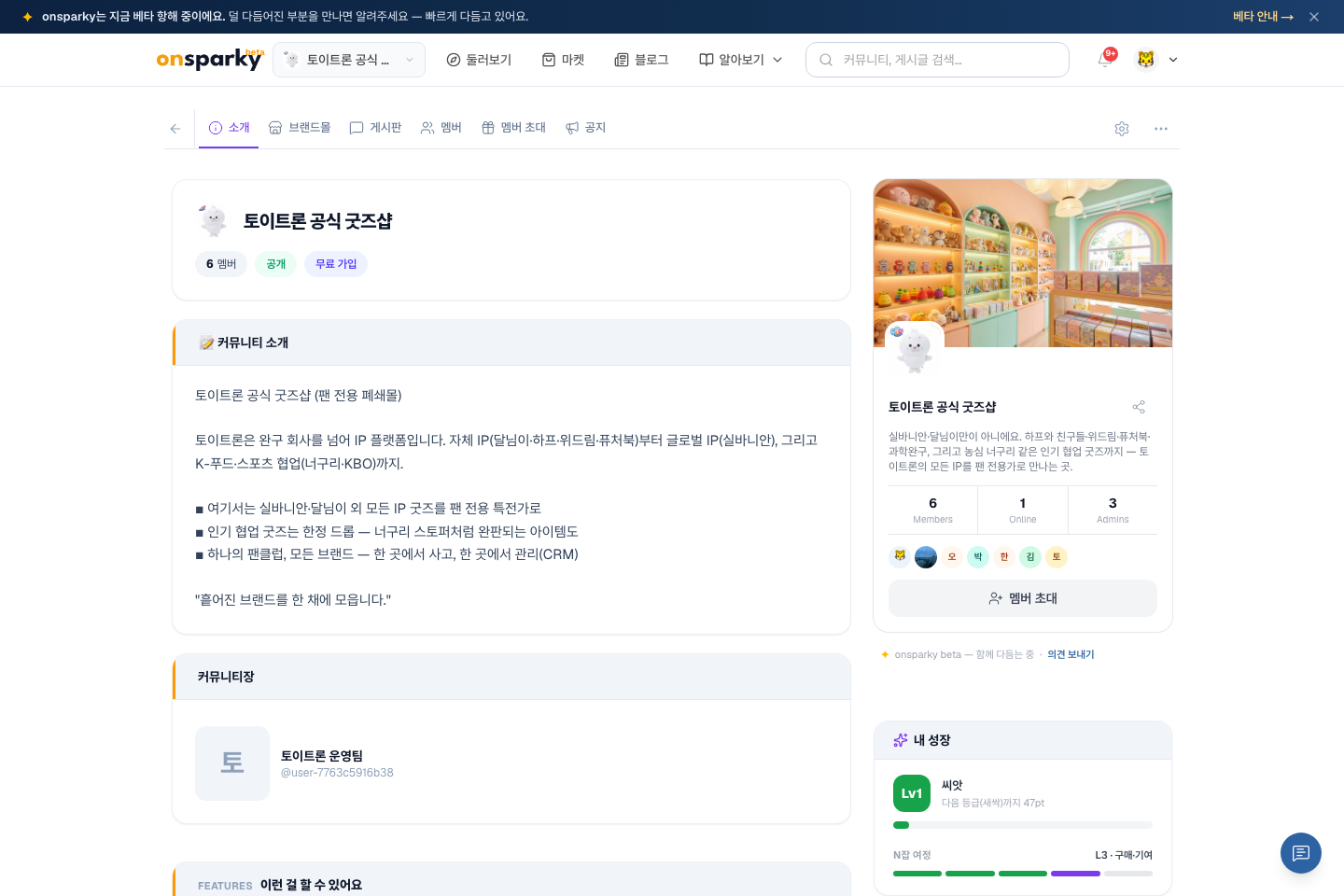Screen dimensions: 1344x896
Task: Open member avatar labeled 토 in member row
Action: tap(1057, 557)
